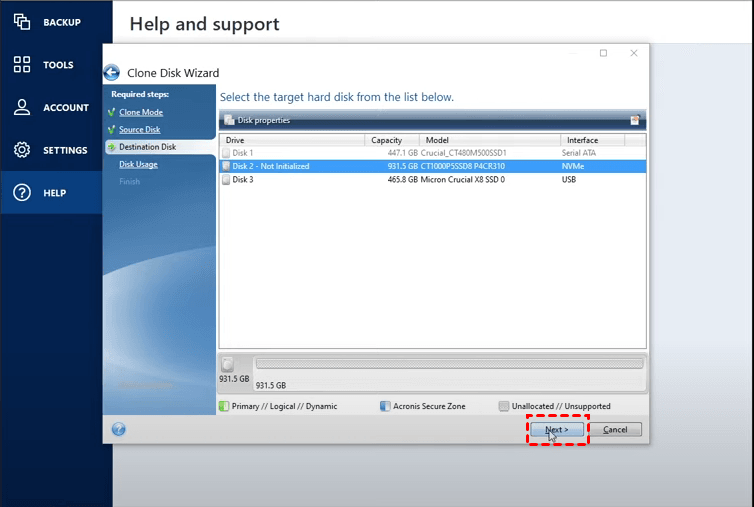Click the Account person icon

(x=22, y=107)
